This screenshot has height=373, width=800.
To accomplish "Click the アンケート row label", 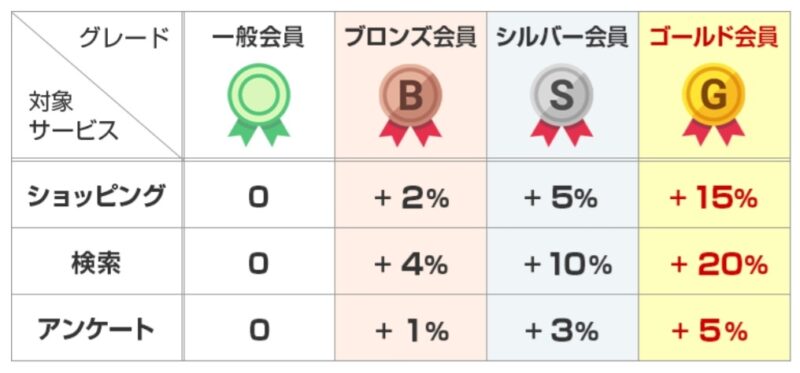I will 96,330.
